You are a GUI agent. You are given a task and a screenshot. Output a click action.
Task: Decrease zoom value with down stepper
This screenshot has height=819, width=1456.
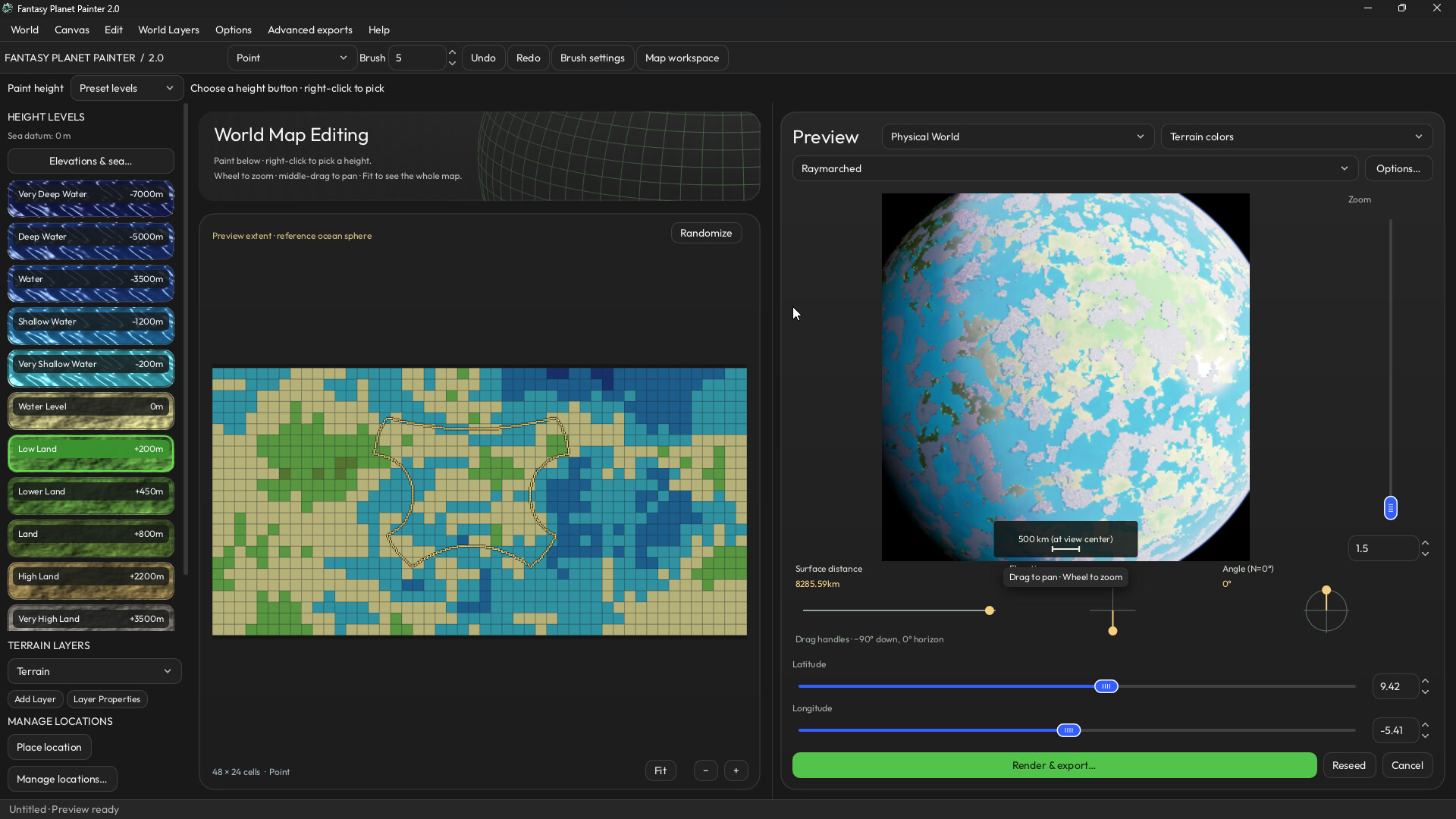1426,554
